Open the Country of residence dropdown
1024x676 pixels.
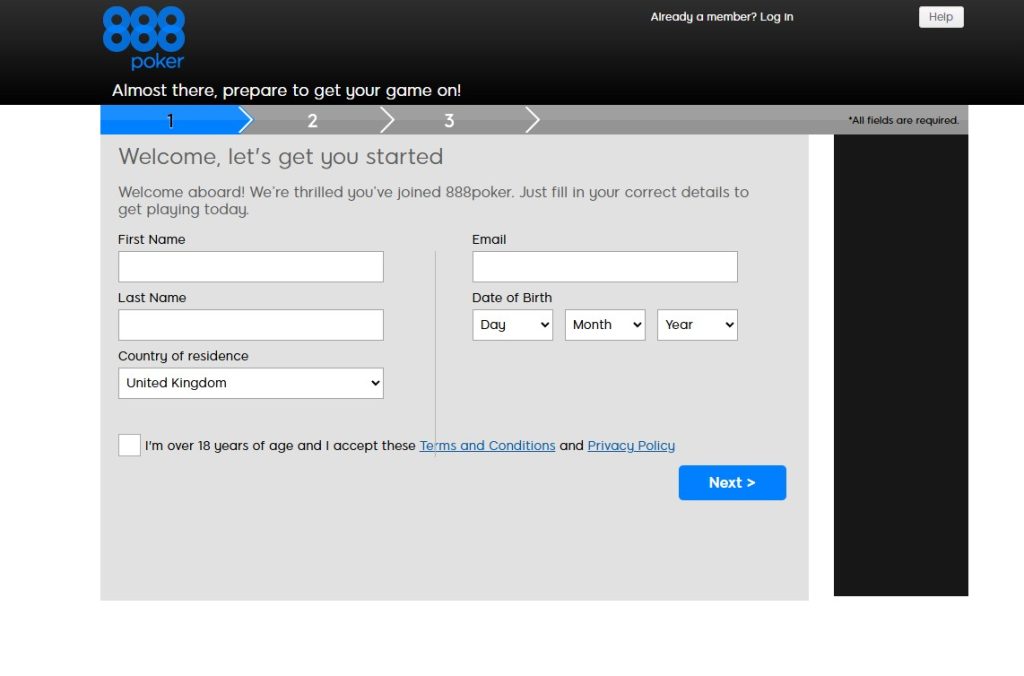(251, 383)
